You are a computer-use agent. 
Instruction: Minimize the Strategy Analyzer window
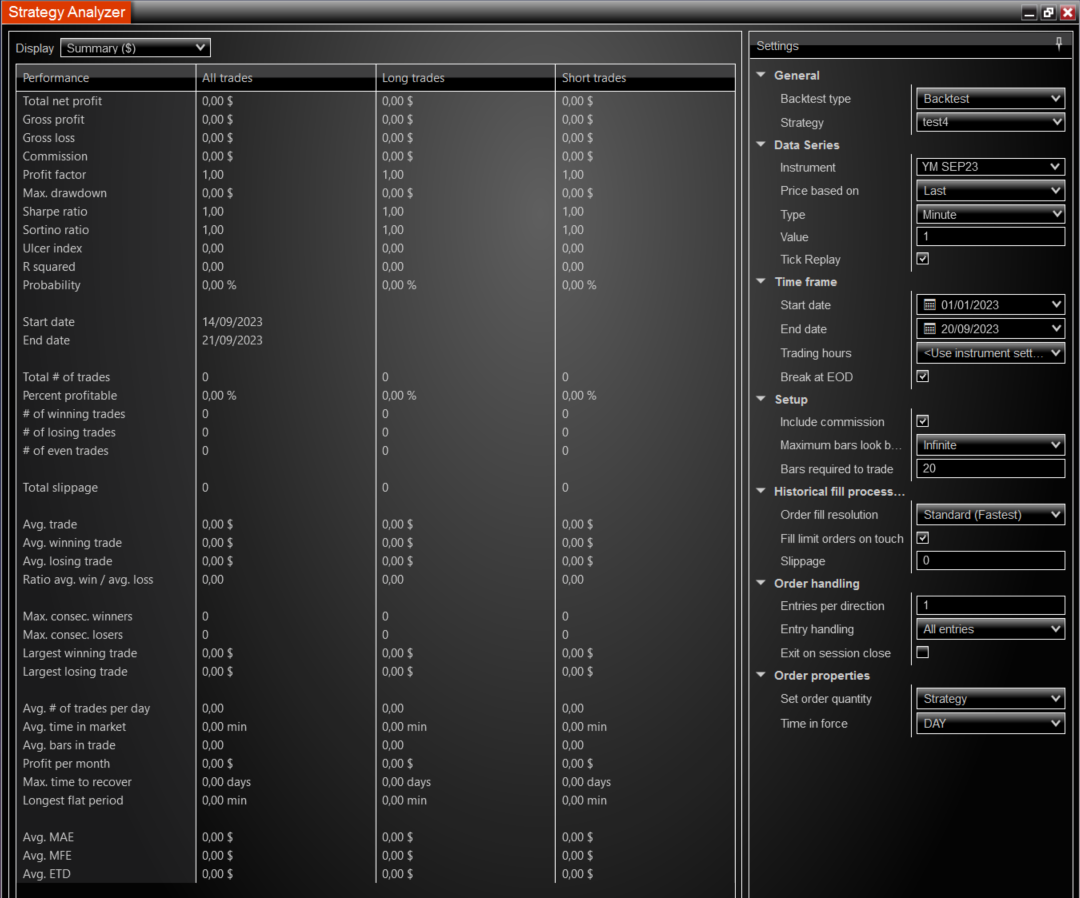click(1029, 12)
